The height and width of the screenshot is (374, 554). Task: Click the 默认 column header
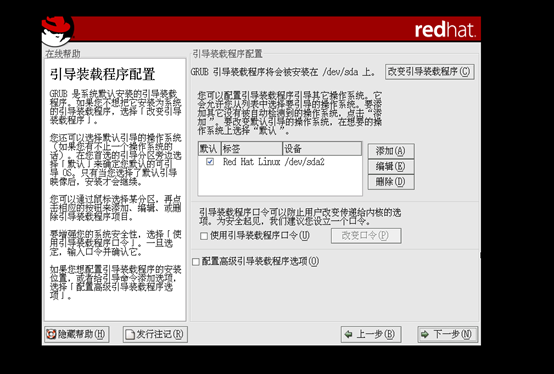point(210,149)
